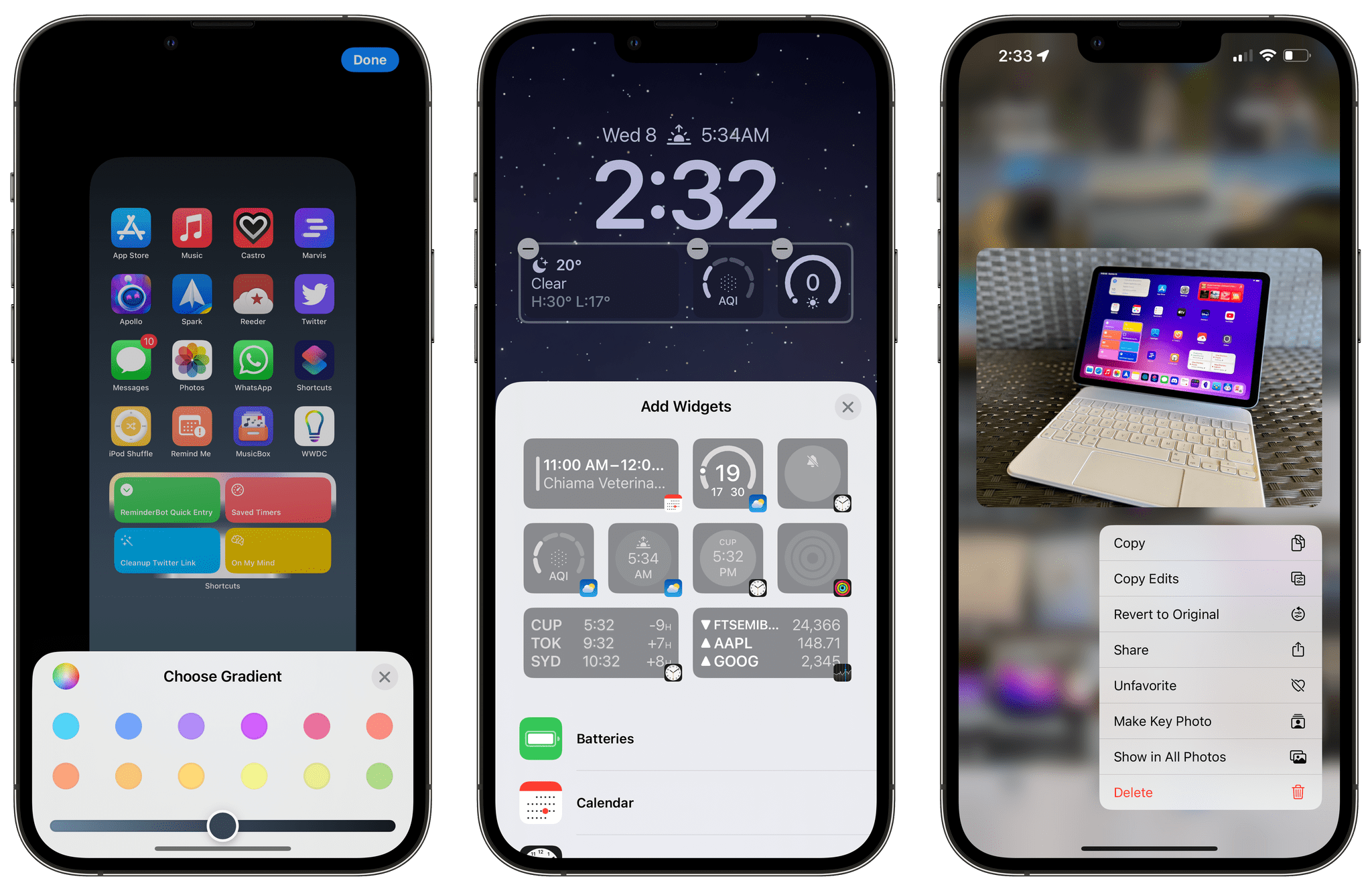1372x891 pixels.
Task: Drag the gradient color intensity slider
Action: click(x=219, y=824)
